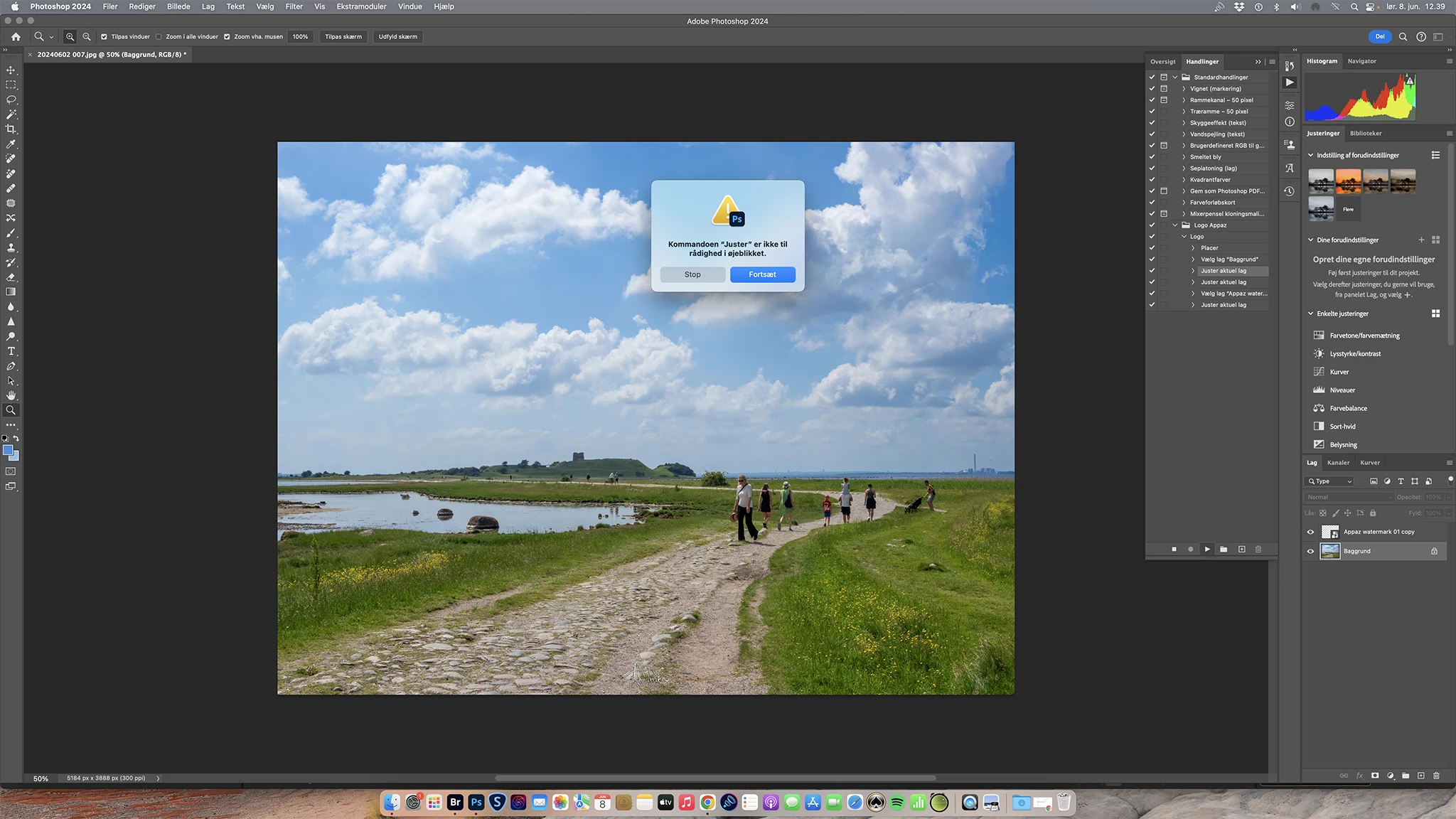Open the layer filter Type dropdown

(x=1329, y=481)
